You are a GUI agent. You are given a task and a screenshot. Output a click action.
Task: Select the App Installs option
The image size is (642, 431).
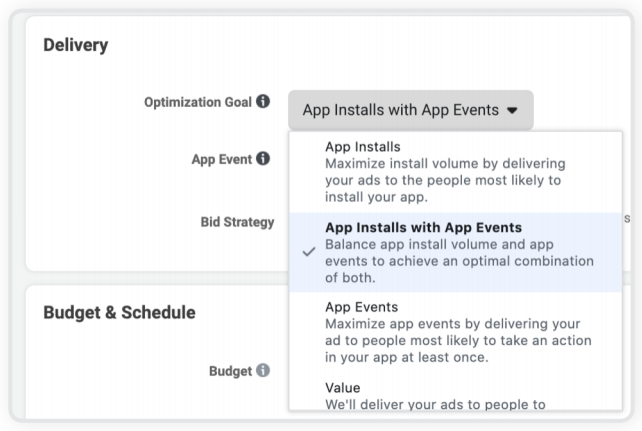[x=362, y=147]
